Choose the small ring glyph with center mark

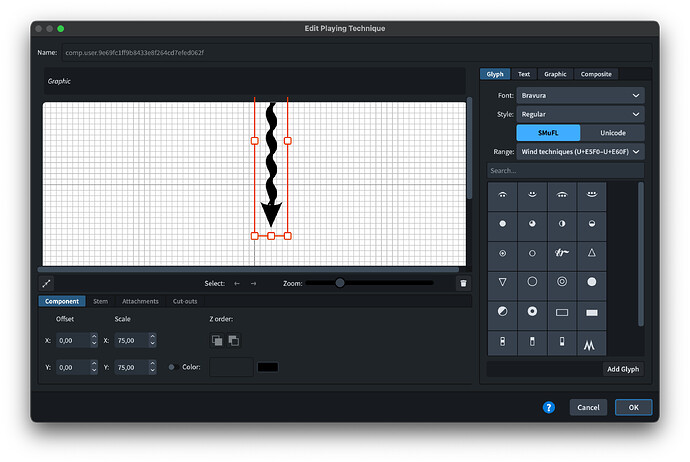point(502,253)
